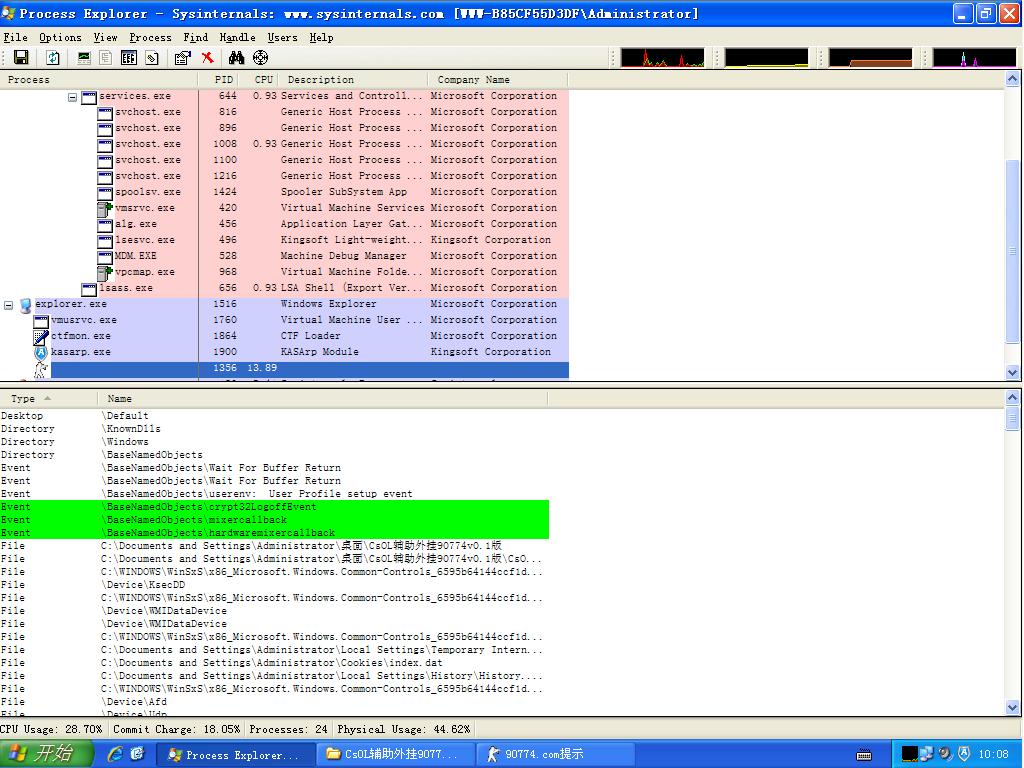
Task: Select the ctfmon.exe pen icon
Action: click(x=40, y=337)
